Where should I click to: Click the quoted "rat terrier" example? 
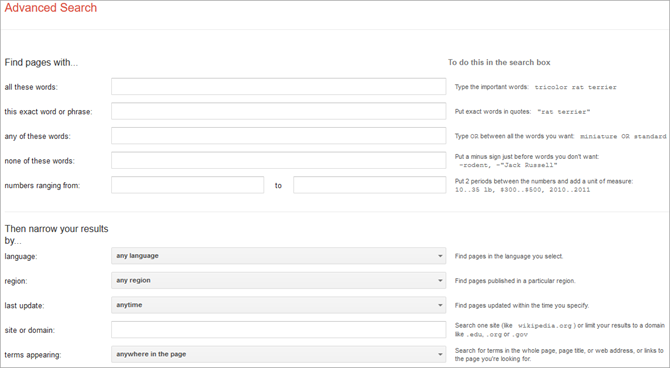click(x=564, y=112)
